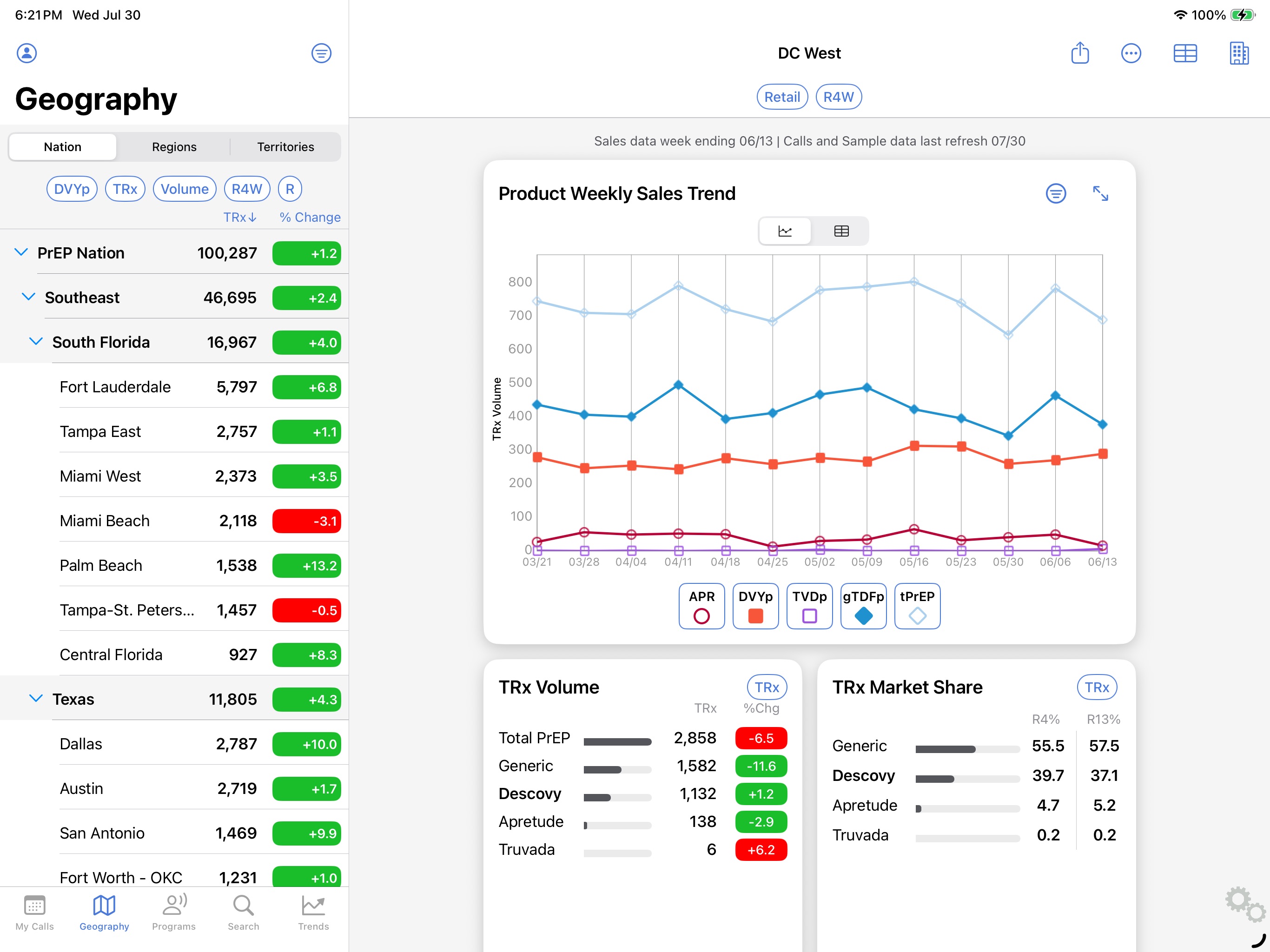Toggle the gTDFp series in legend
1270x952 pixels.
tap(864, 606)
